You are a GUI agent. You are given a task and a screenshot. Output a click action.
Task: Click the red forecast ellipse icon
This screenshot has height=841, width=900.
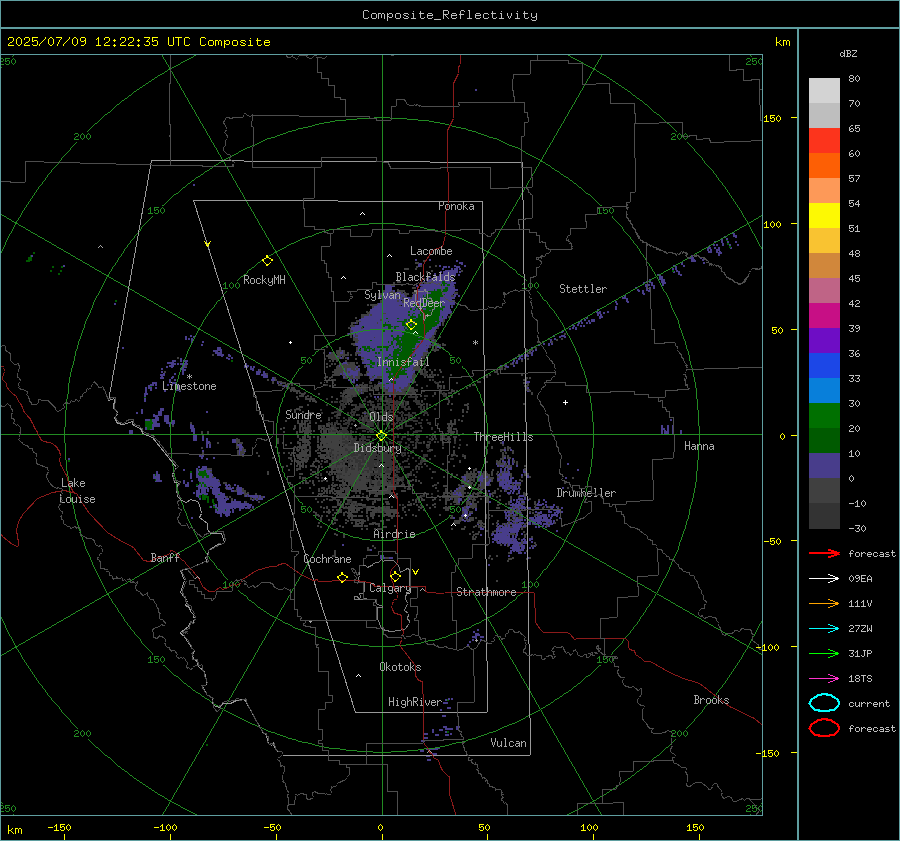tap(824, 728)
